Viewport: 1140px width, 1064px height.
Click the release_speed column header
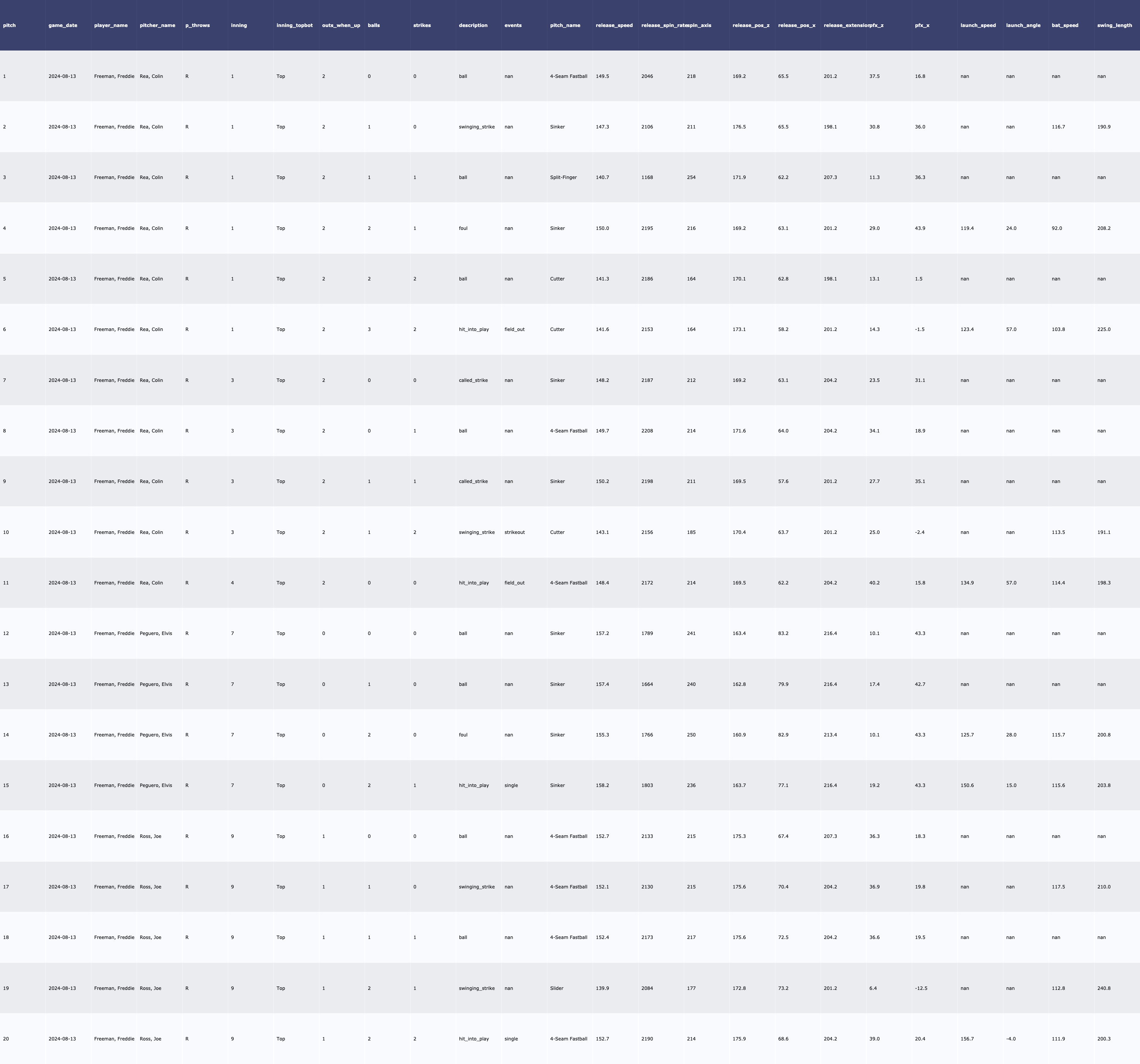coord(614,25)
